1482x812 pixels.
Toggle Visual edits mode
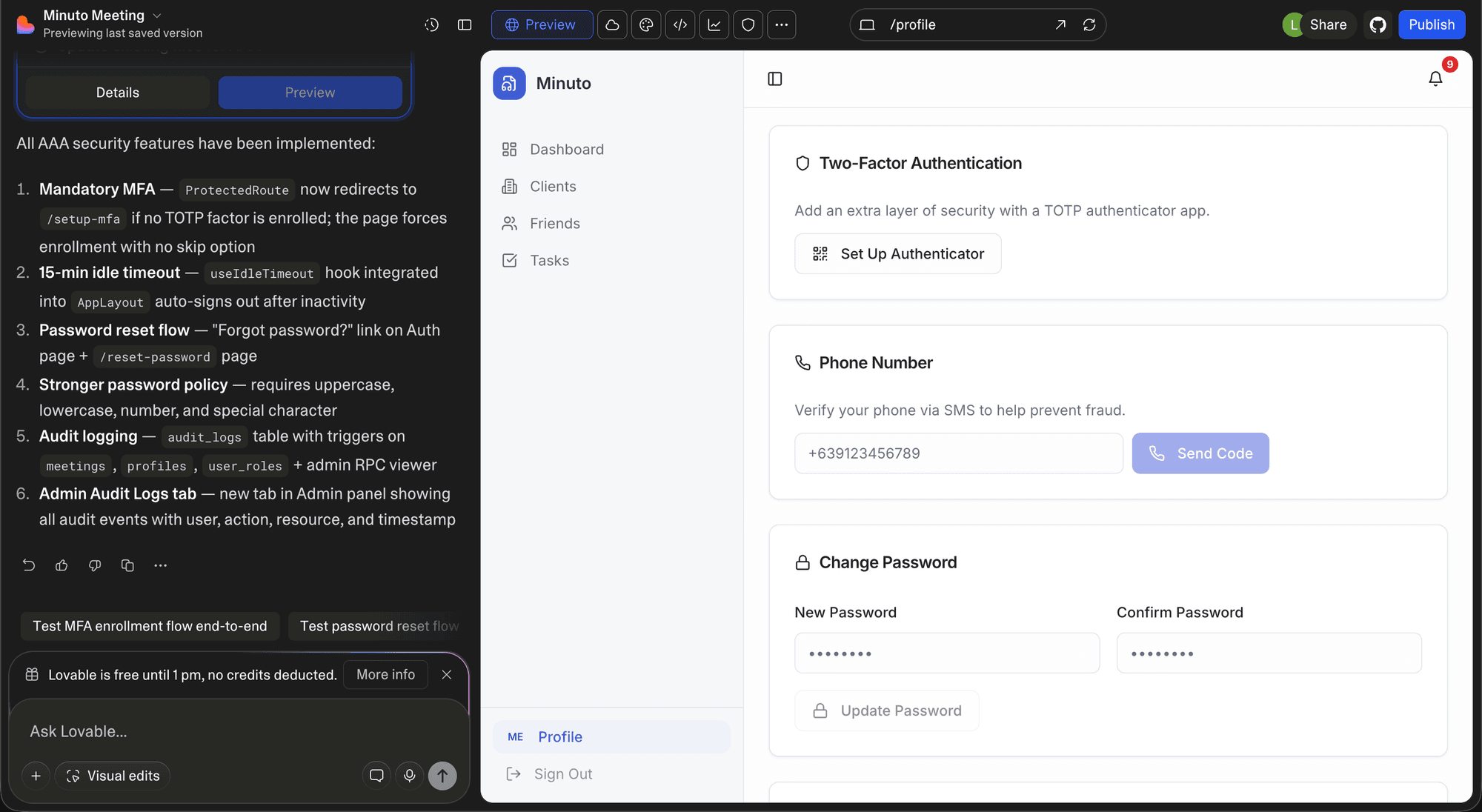pyautogui.click(x=113, y=776)
